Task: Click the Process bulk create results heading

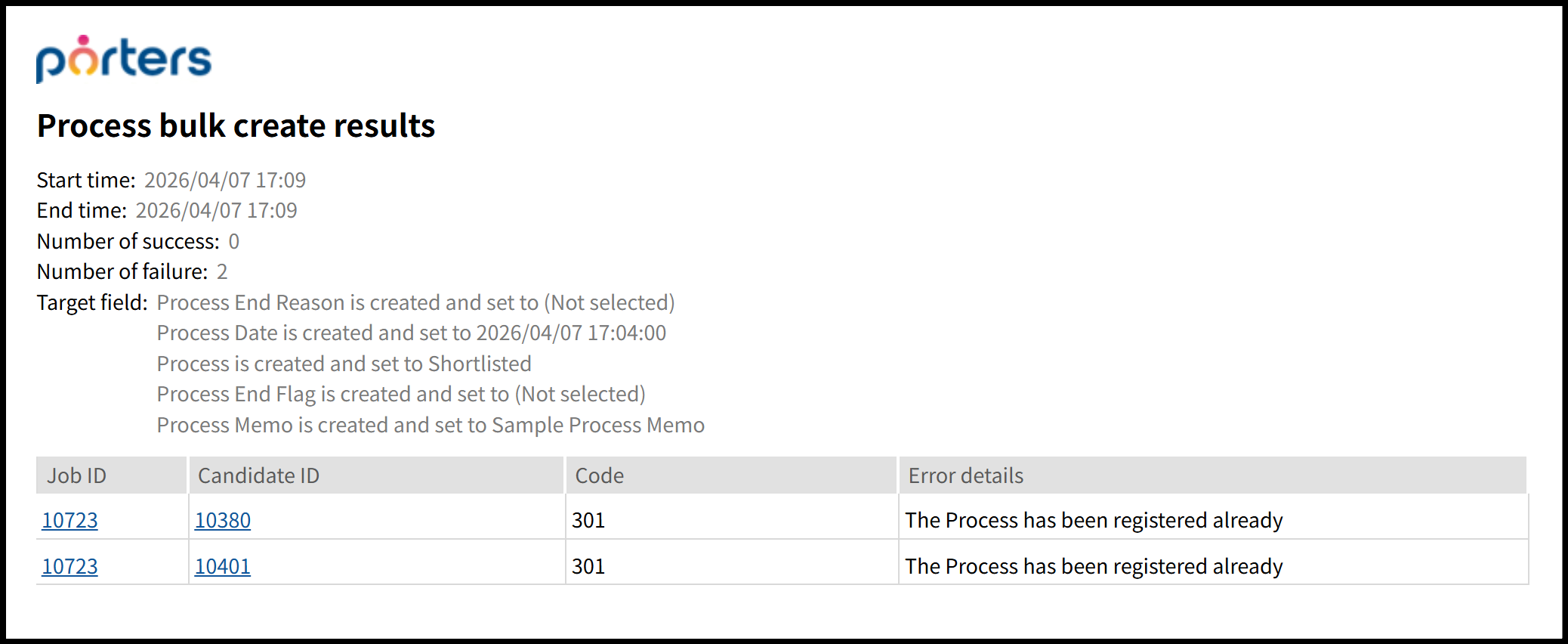Action: tap(236, 125)
